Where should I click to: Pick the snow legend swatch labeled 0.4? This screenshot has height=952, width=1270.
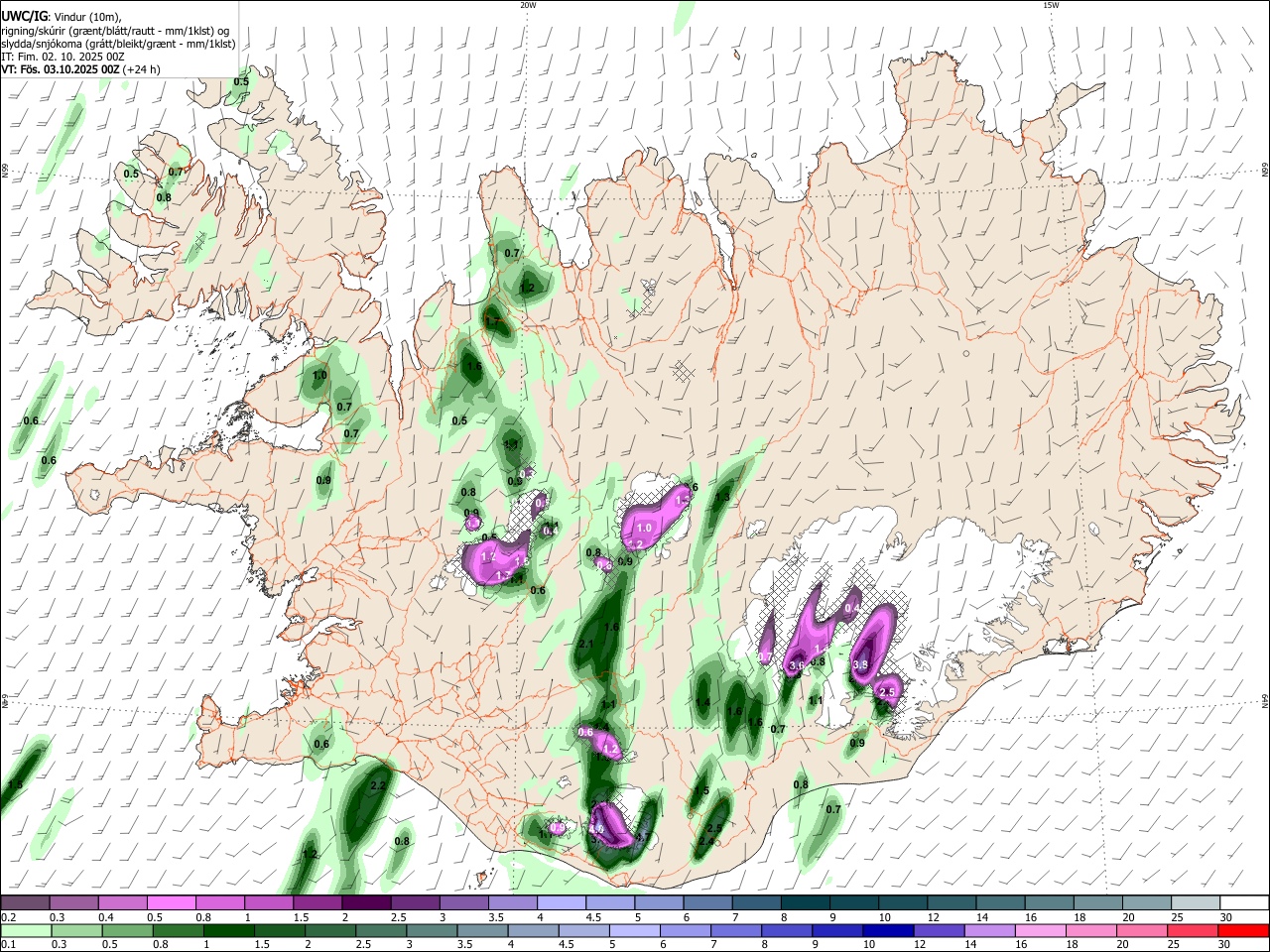(x=124, y=902)
